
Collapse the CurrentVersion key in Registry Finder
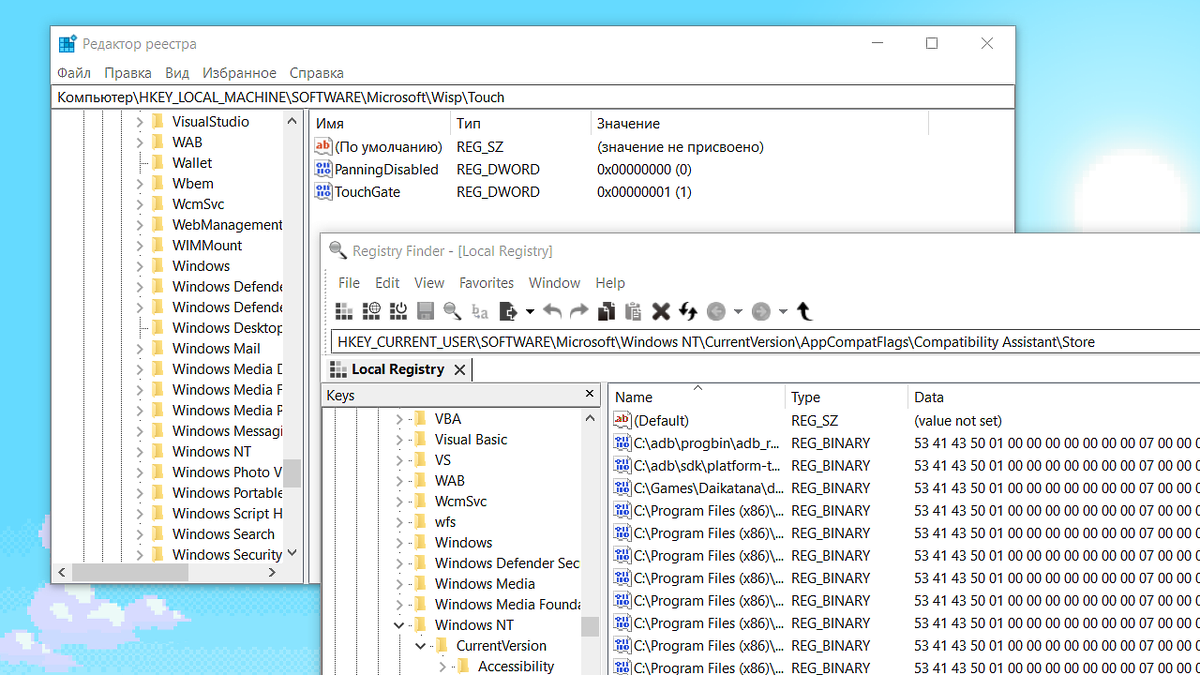tap(420, 646)
